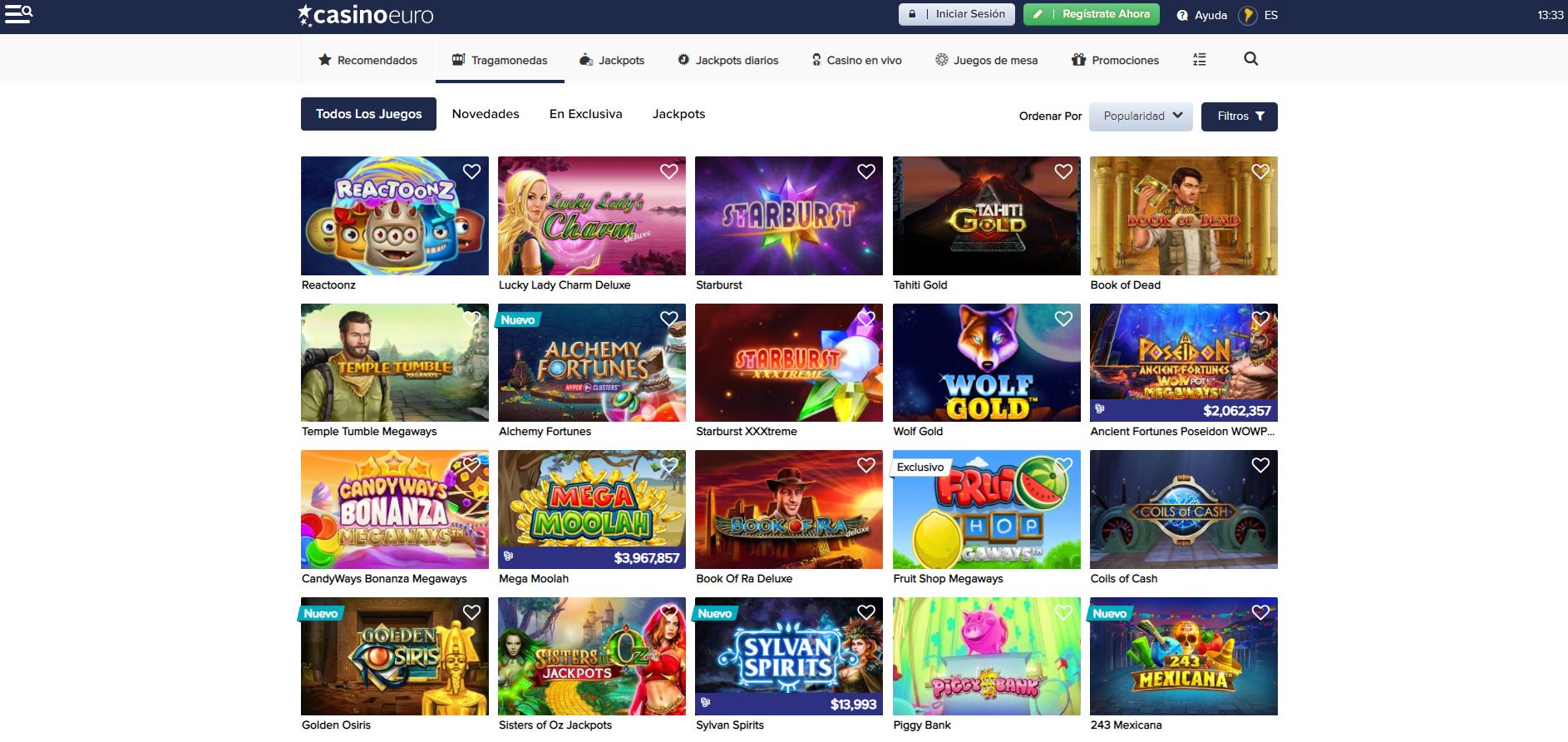Toggle favorite heart on Tahiti Gold
Image resolution: width=1568 pixels, height=742 pixels.
(1063, 171)
